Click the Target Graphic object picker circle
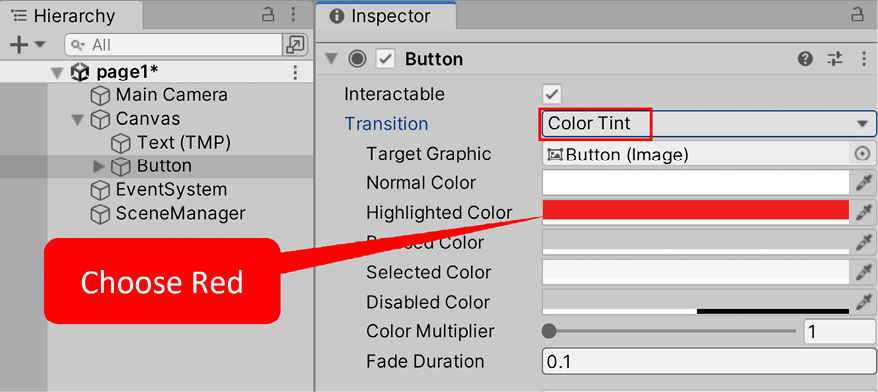The width and height of the screenshot is (878, 392). click(863, 153)
